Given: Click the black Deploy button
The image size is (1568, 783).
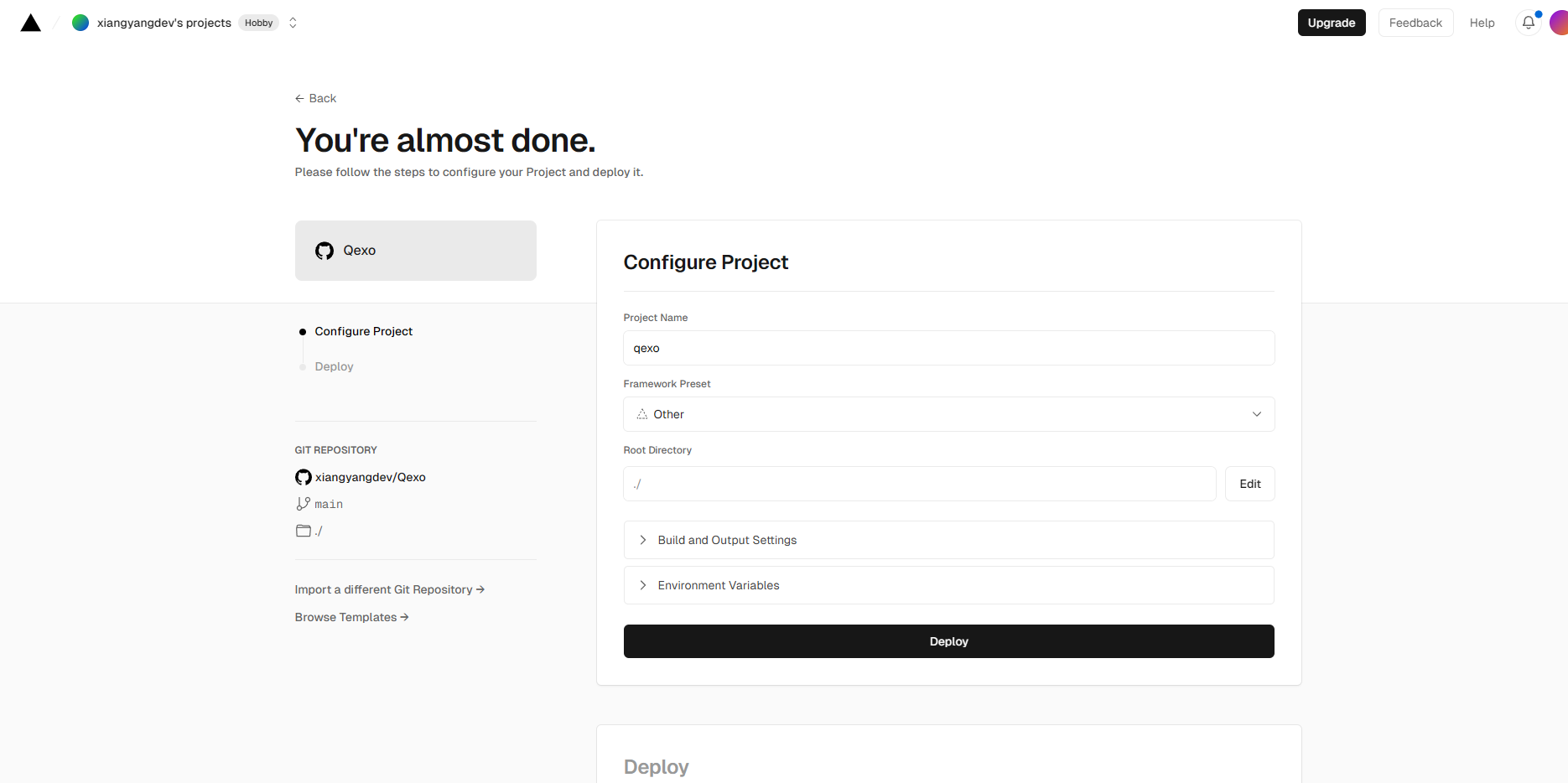Looking at the screenshot, I should [x=949, y=641].
